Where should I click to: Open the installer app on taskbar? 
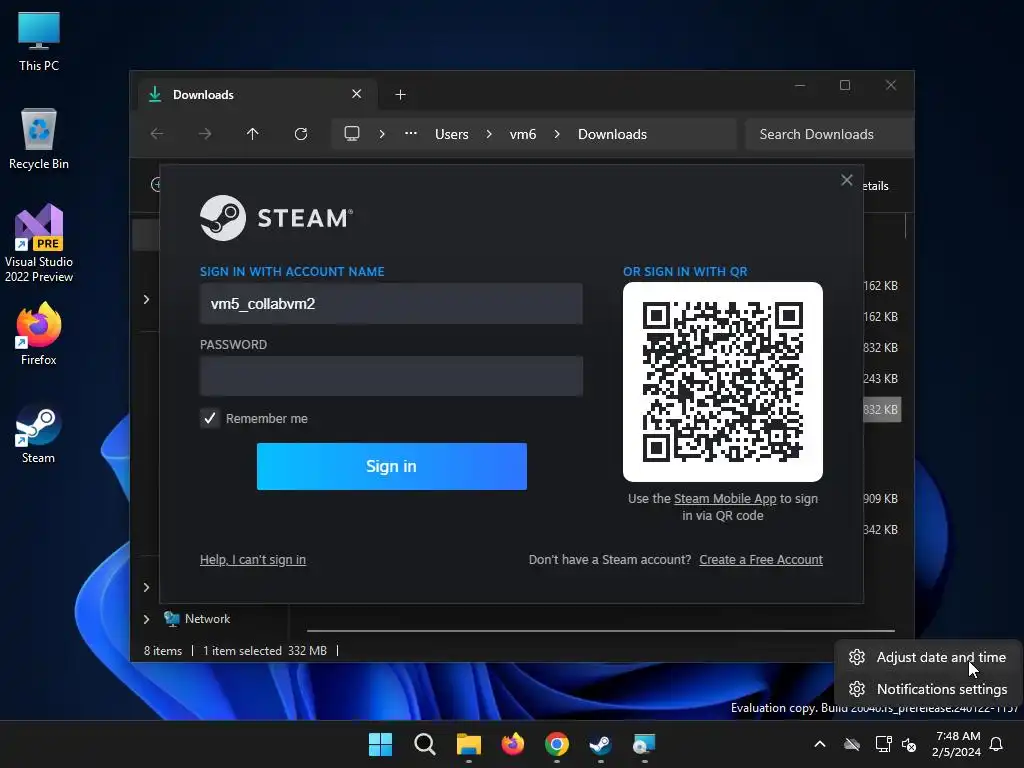645,744
